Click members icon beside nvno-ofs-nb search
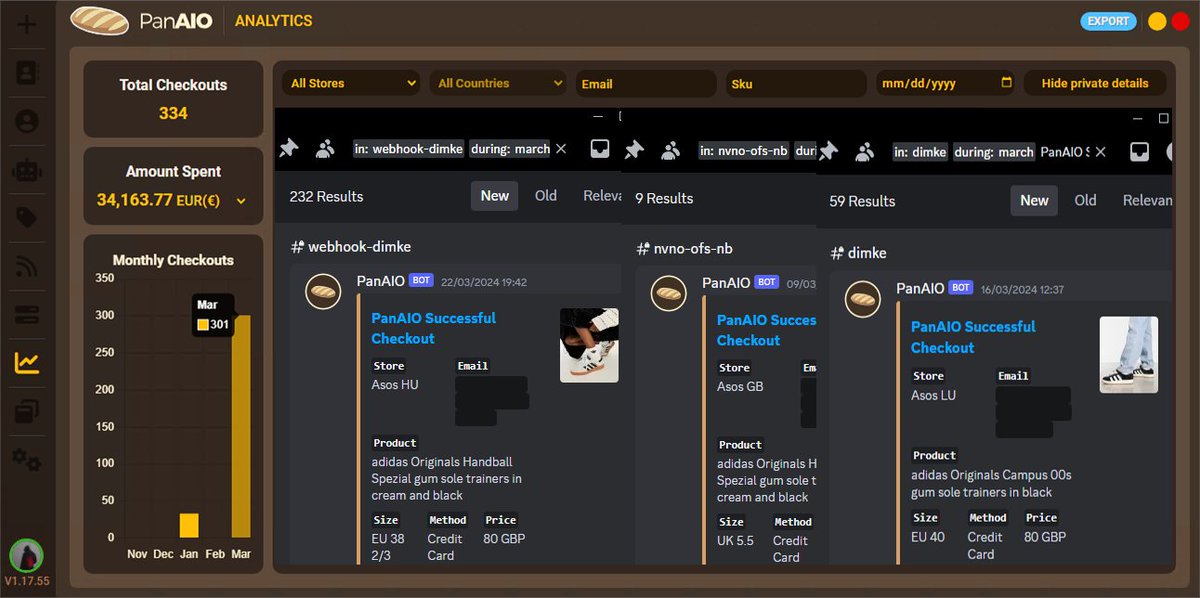This screenshot has width=1200, height=598. point(670,150)
